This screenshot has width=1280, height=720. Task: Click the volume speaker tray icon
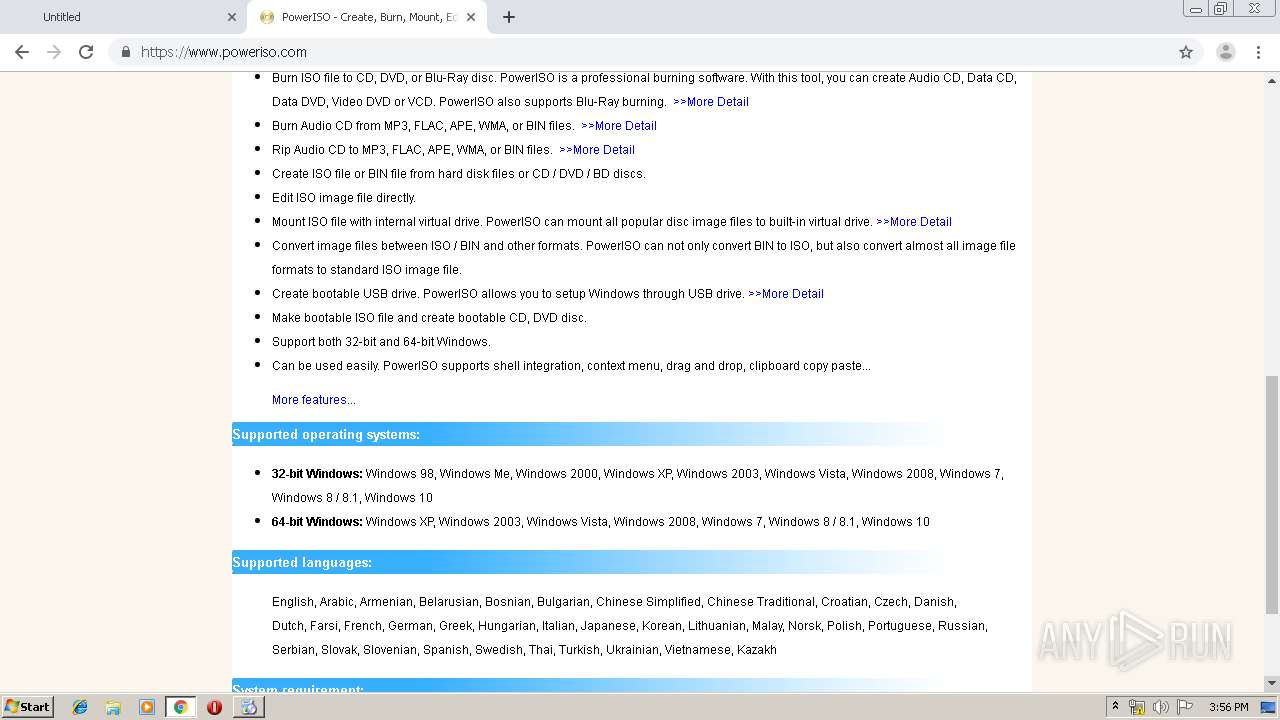click(x=1161, y=707)
